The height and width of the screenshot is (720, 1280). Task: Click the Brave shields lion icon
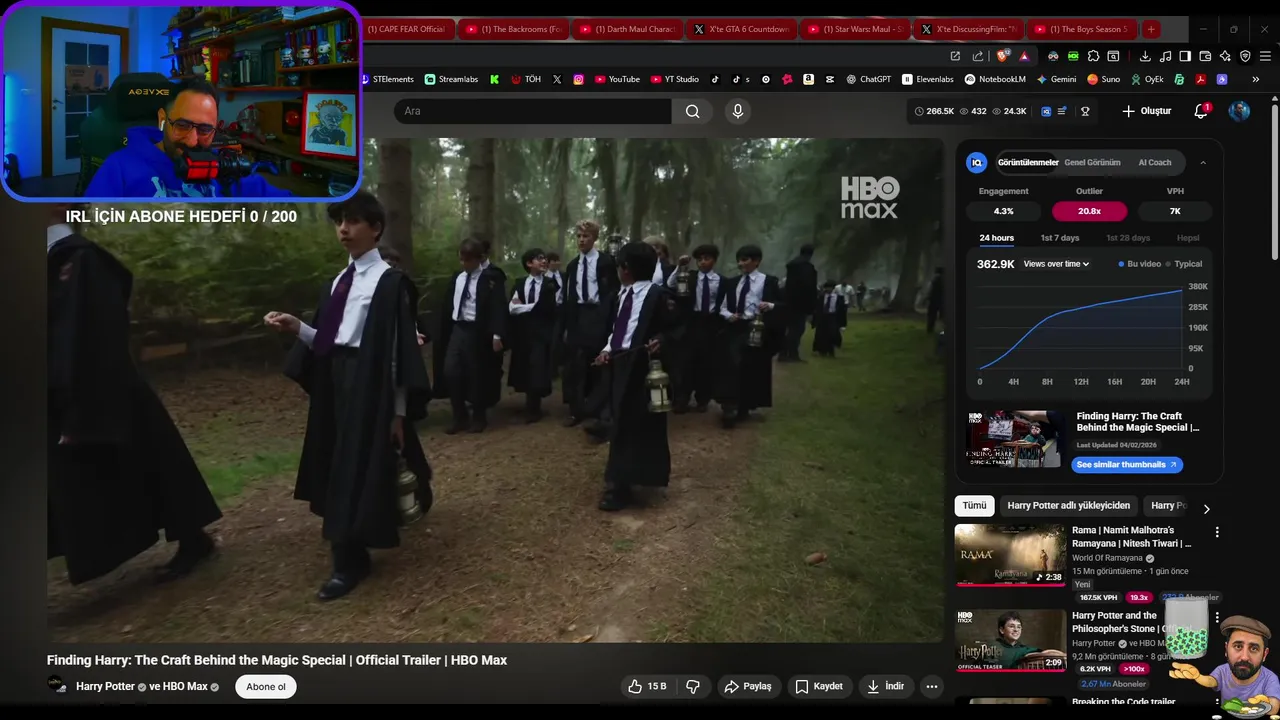(x=1003, y=56)
